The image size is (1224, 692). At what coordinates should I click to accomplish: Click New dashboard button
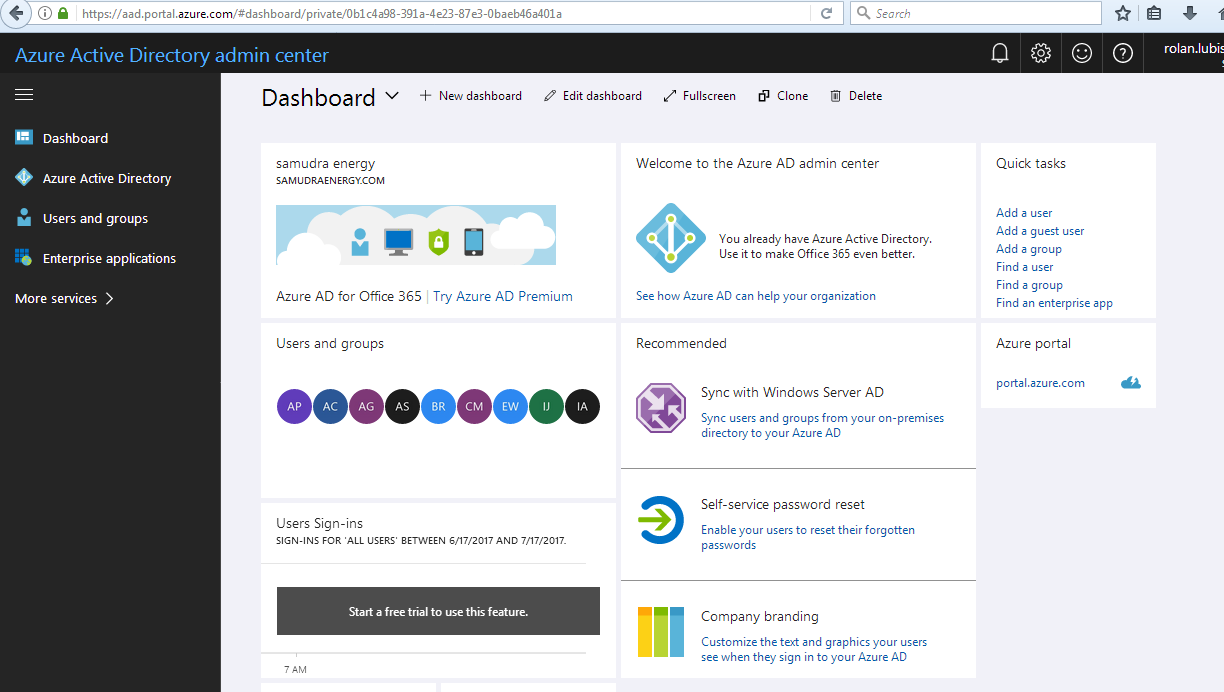[x=471, y=96]
